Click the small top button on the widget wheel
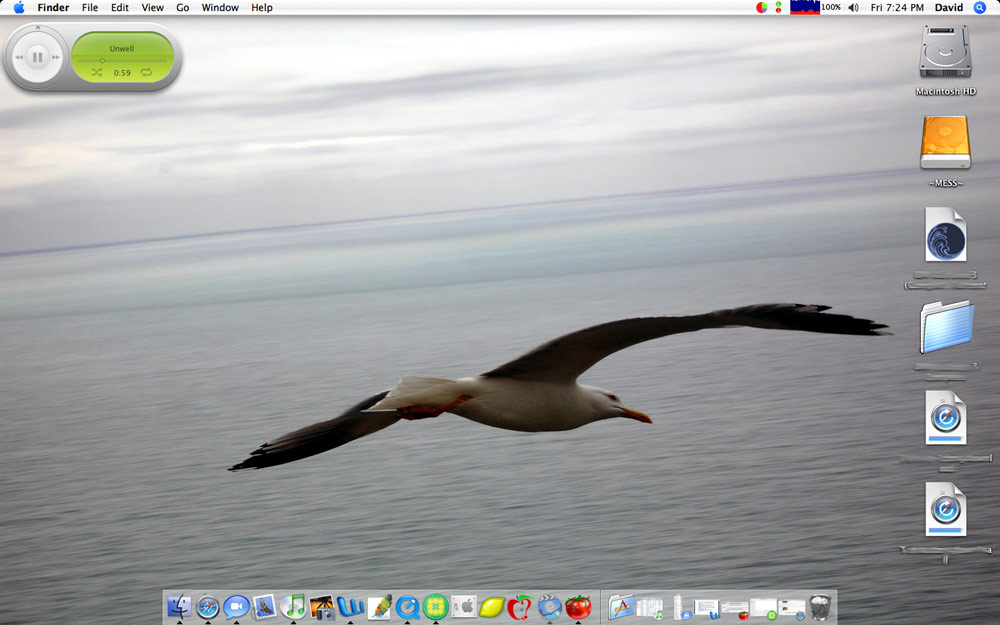This screenshot has width=1000, height=625. [38, 28]
